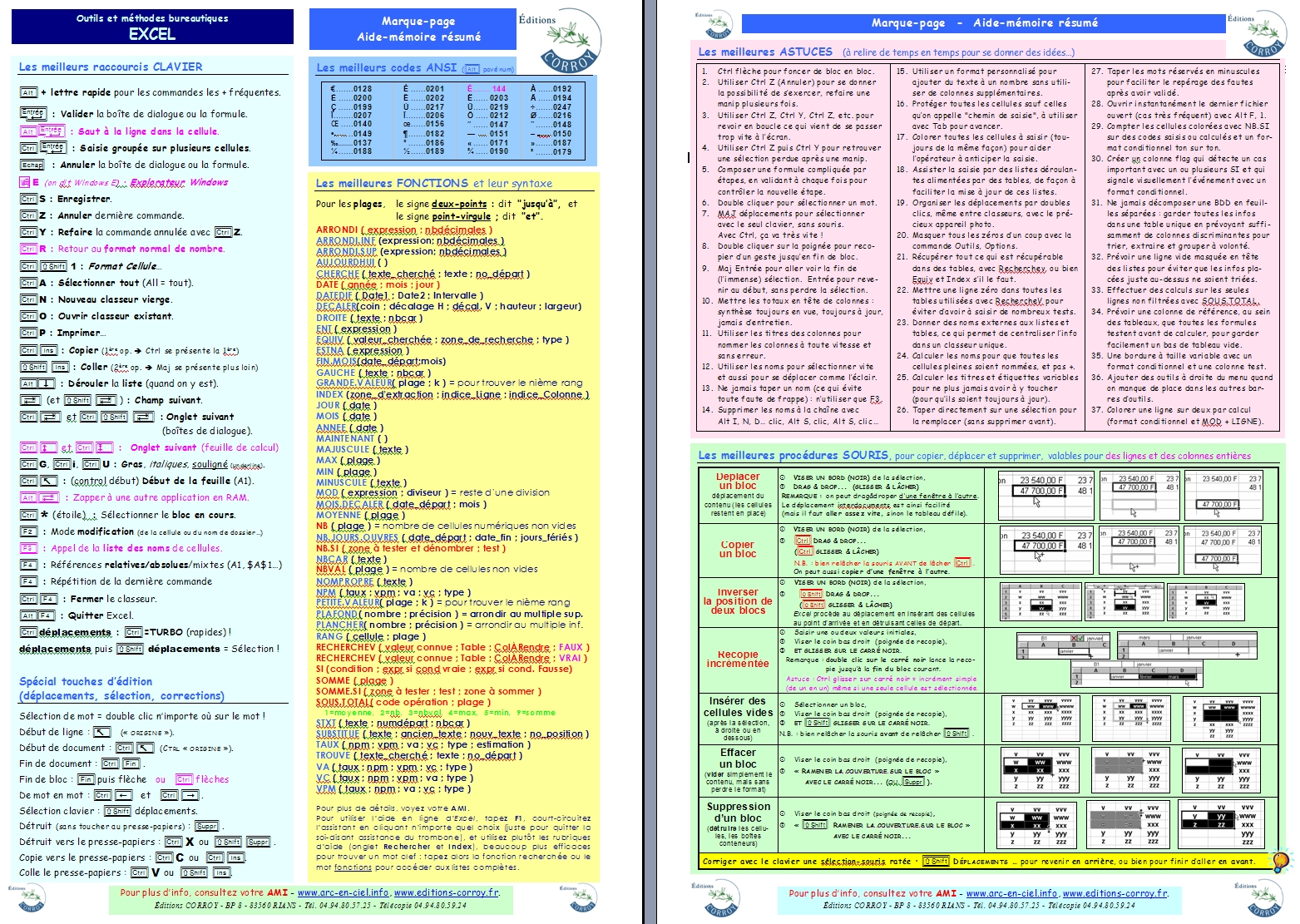Click the 'Déplacer un bloc' procedure label
Image resolution: width=1300 pixels, height=924 pixels.
point(738,482)
